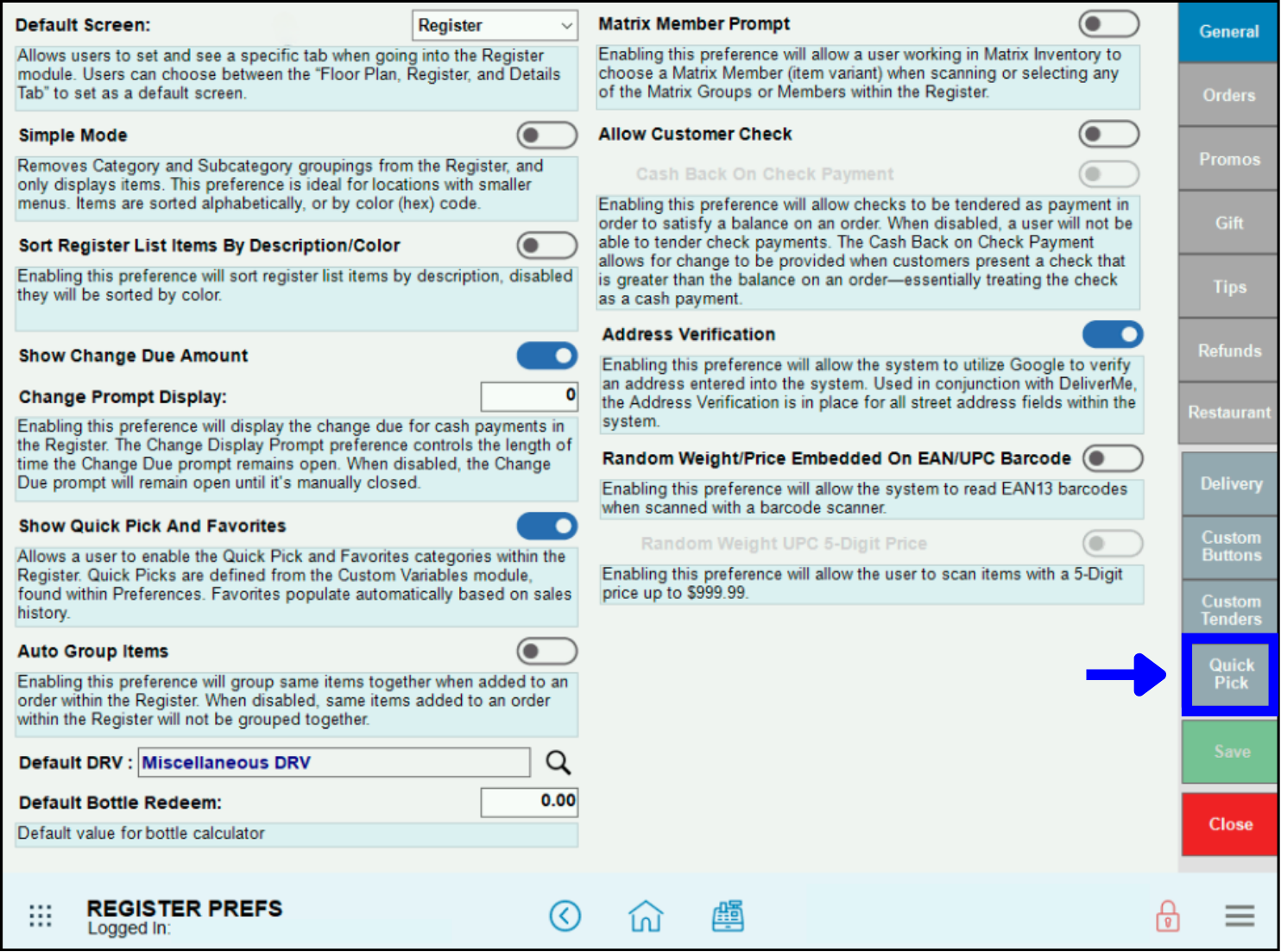Disable Show Quick Pick And Favorites
The image size is (1281, 952).
(x=546, y=526)
